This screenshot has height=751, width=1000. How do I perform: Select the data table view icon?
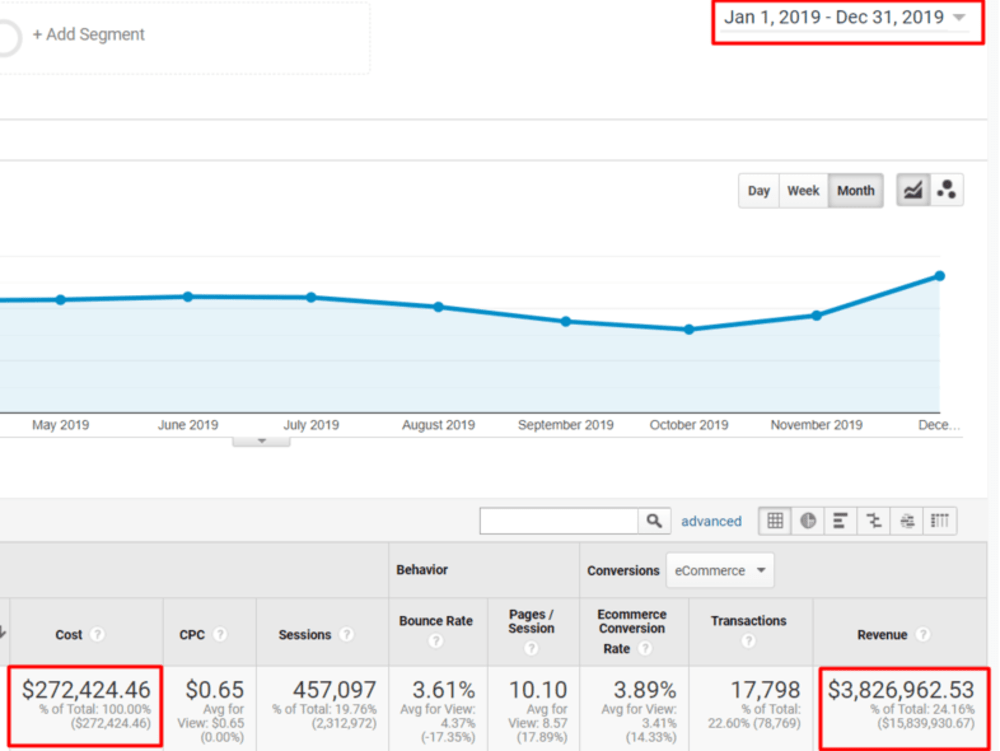[775, 521]
